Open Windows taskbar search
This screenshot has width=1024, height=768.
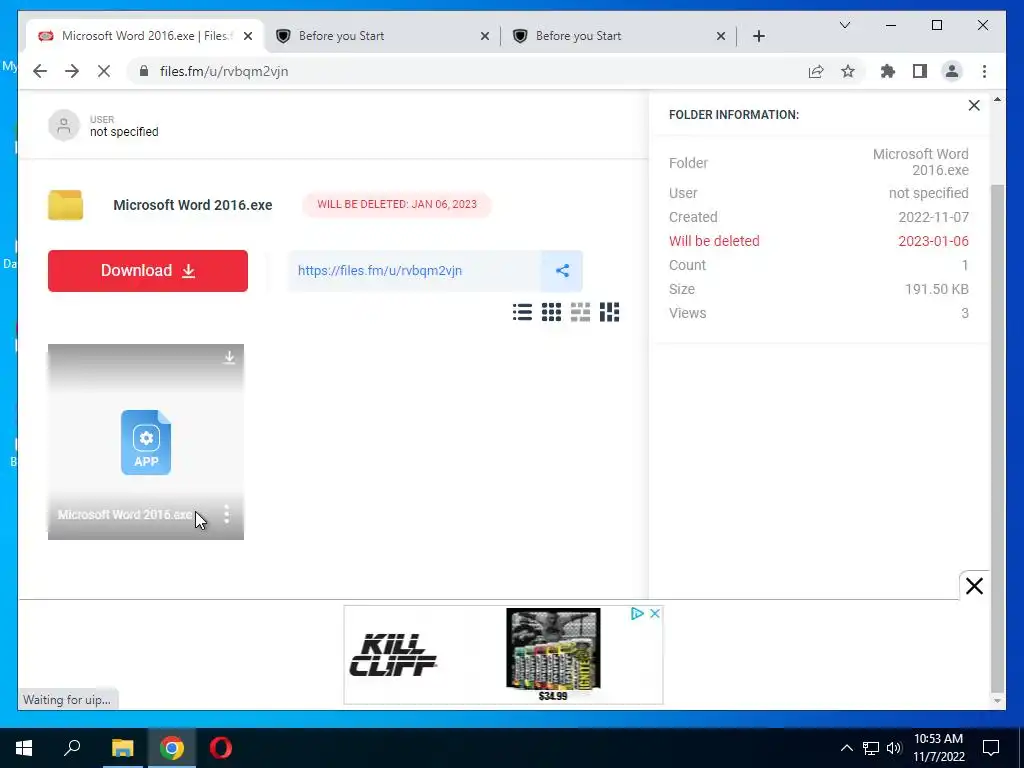[72, 748]
